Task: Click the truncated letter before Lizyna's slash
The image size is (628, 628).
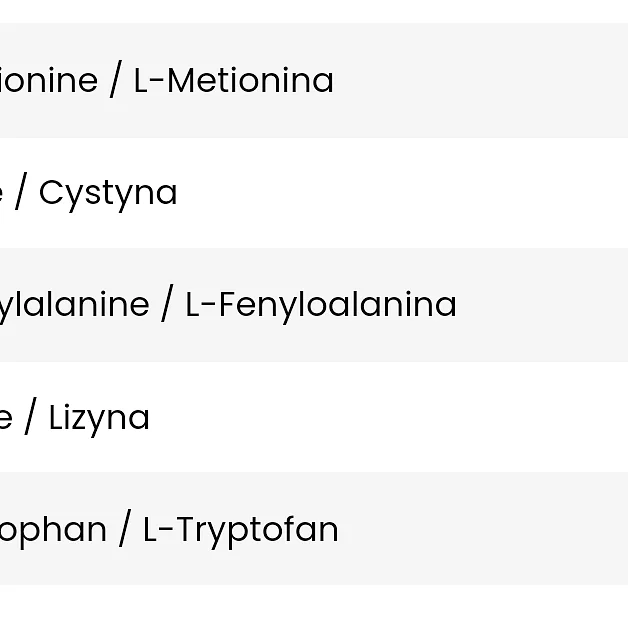Action: pos(5,418)
